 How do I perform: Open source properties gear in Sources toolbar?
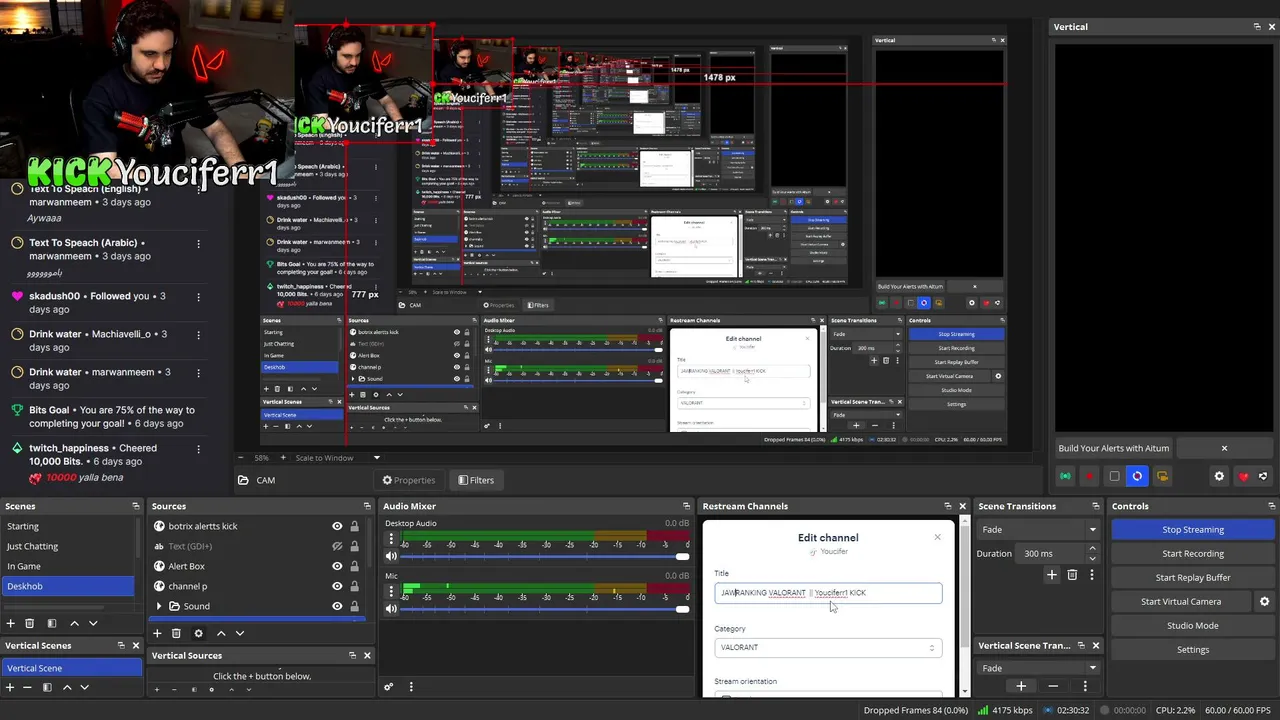(198, 633)
